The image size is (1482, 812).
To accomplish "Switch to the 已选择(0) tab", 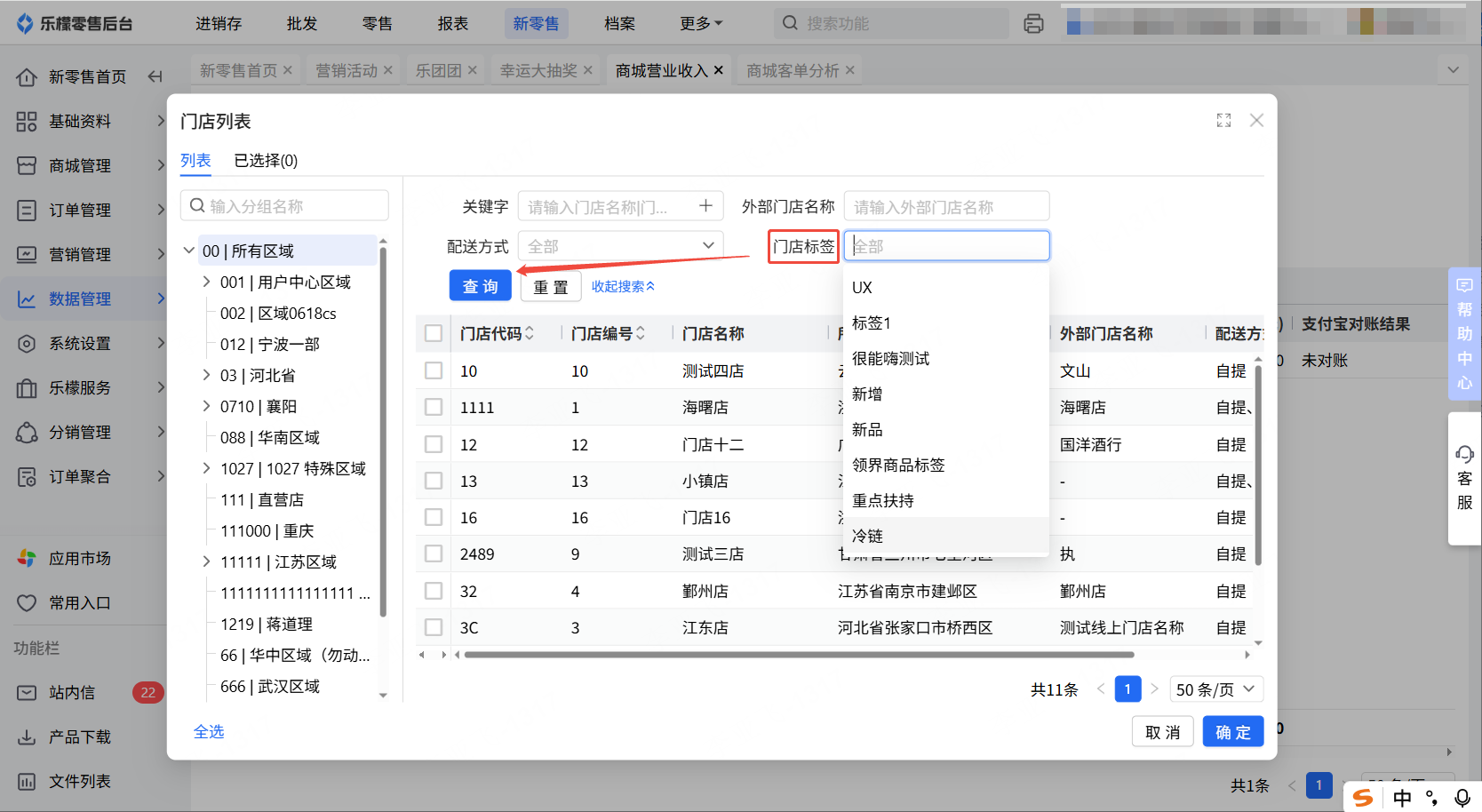I will [x=266, y=161].
